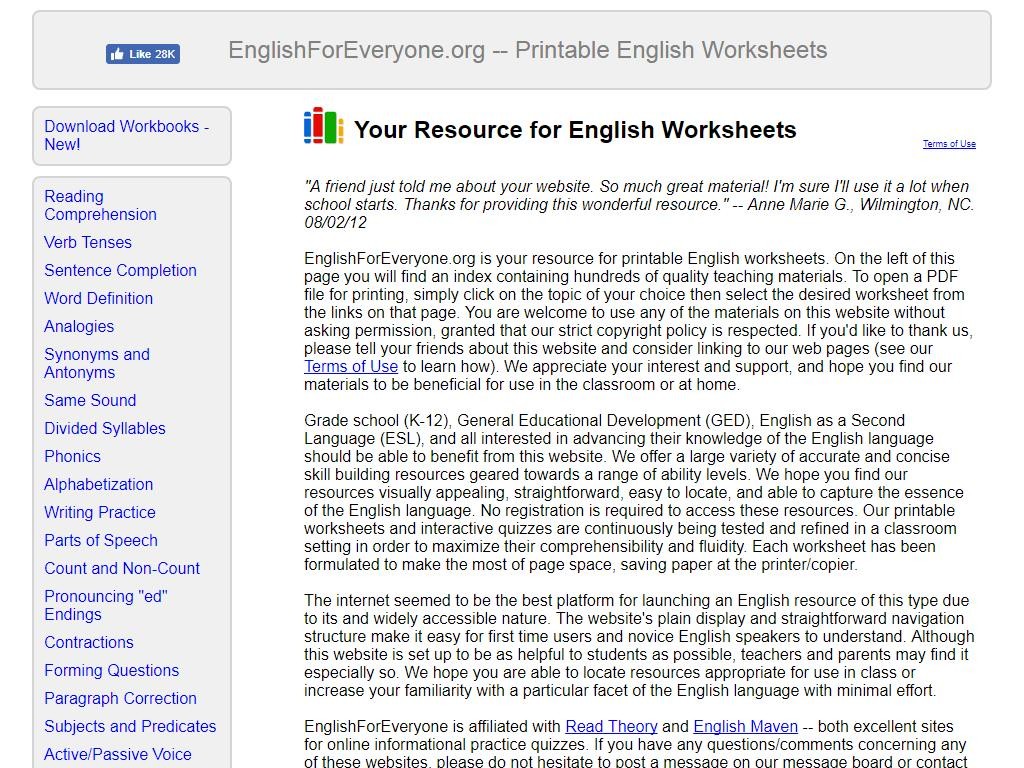
Task: Click the Your Resource for English Worksheets heading
Action: click(575, 130)
